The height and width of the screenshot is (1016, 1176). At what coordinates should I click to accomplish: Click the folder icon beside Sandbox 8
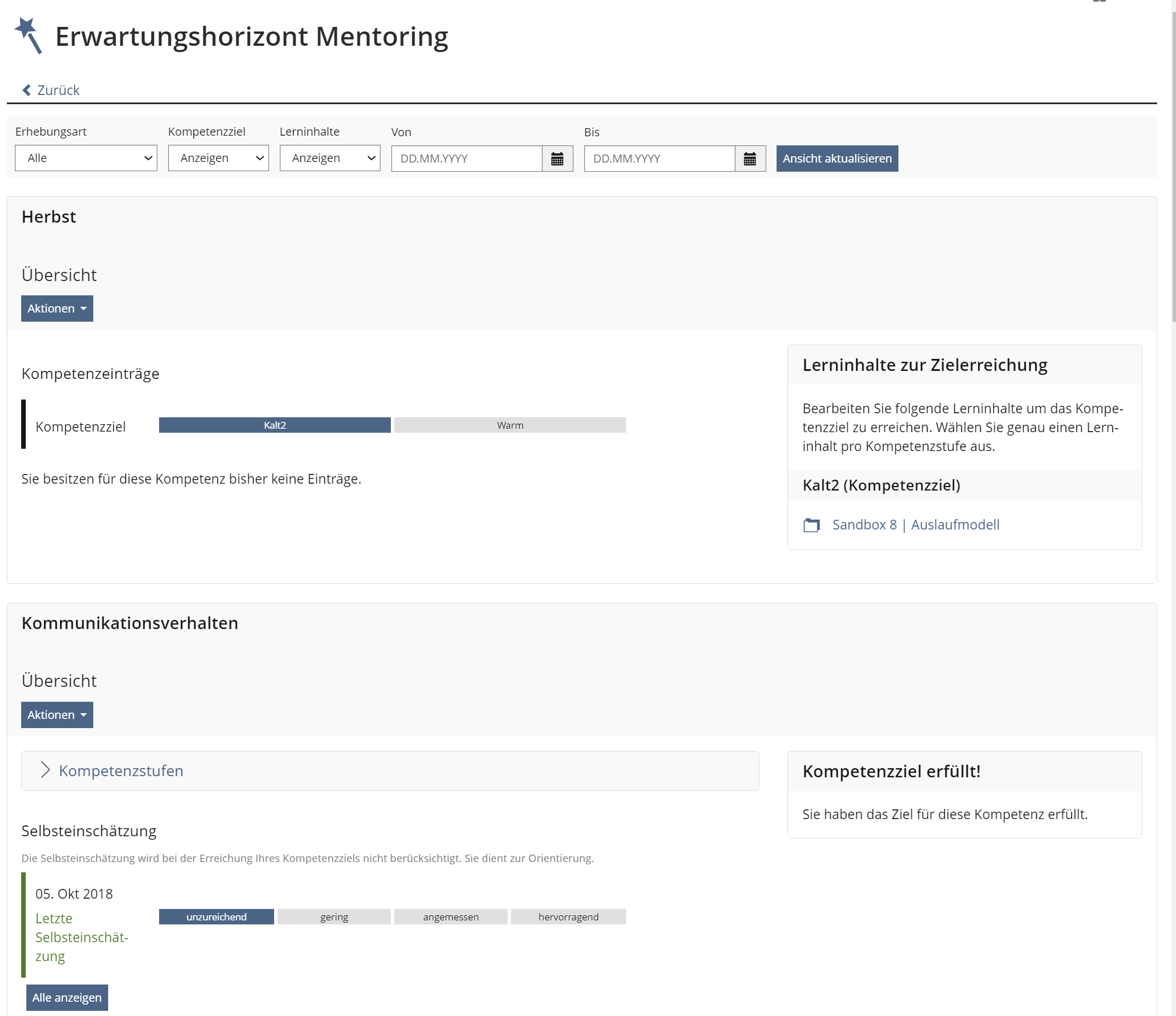pyautogui.click(x=811, y=525)
